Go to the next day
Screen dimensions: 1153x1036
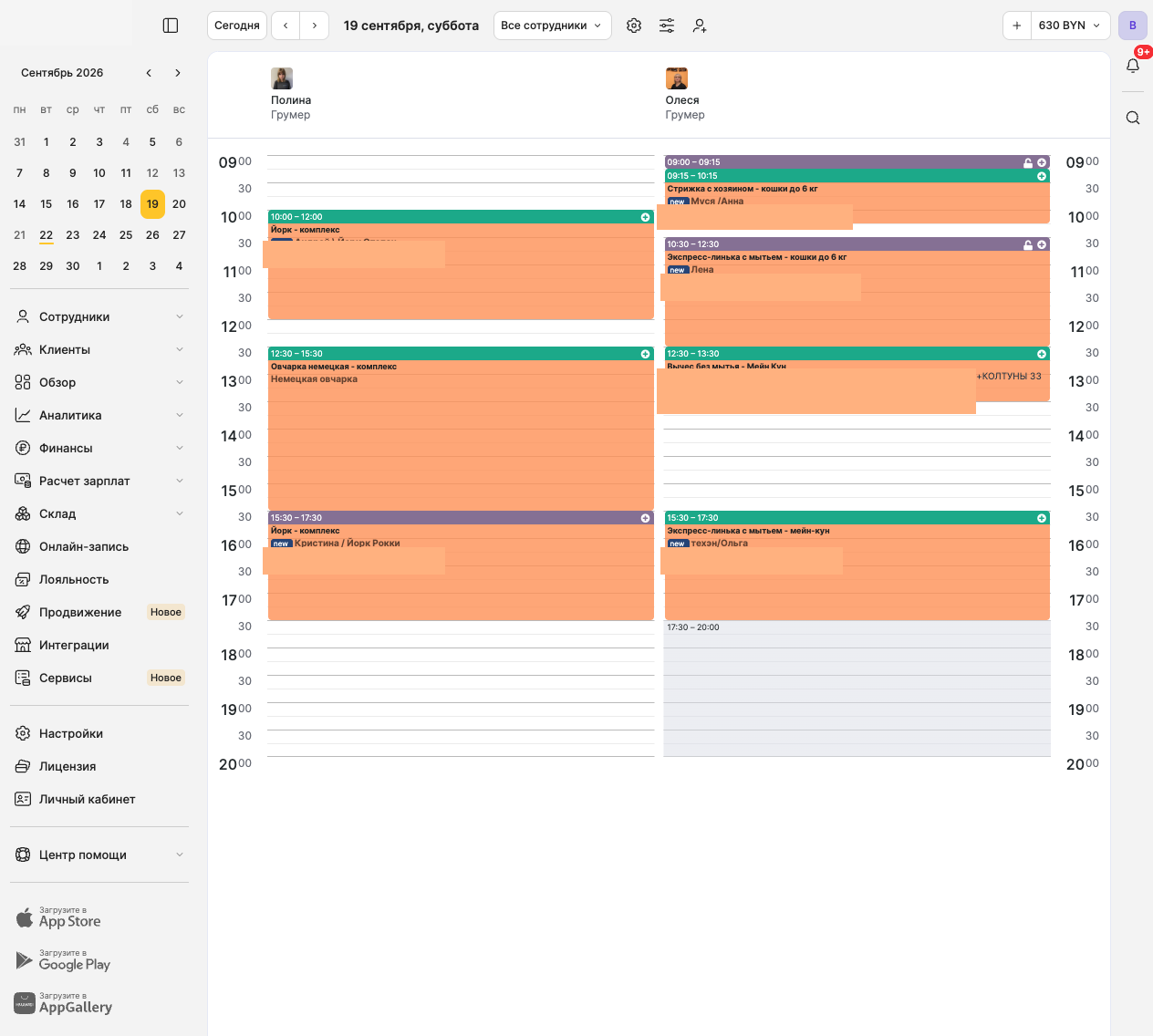(315, 26)
